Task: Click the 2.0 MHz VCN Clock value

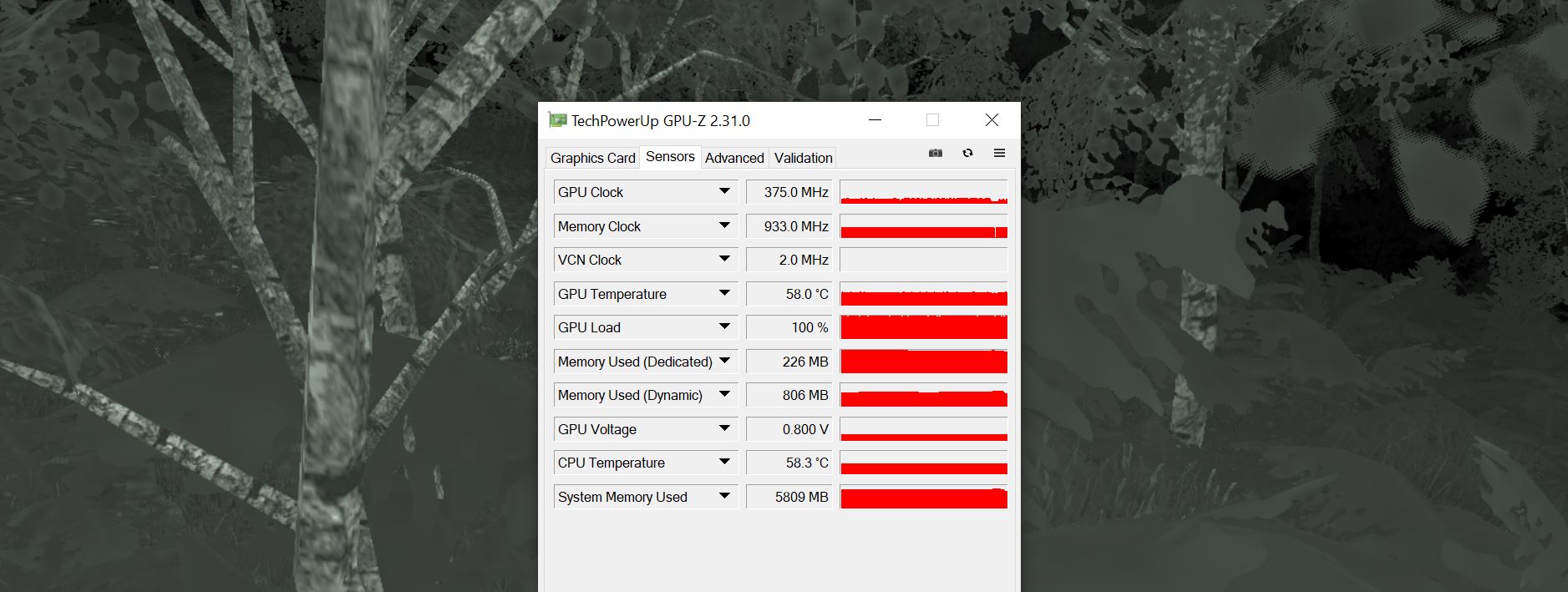Action: click(x=789, y=260)
